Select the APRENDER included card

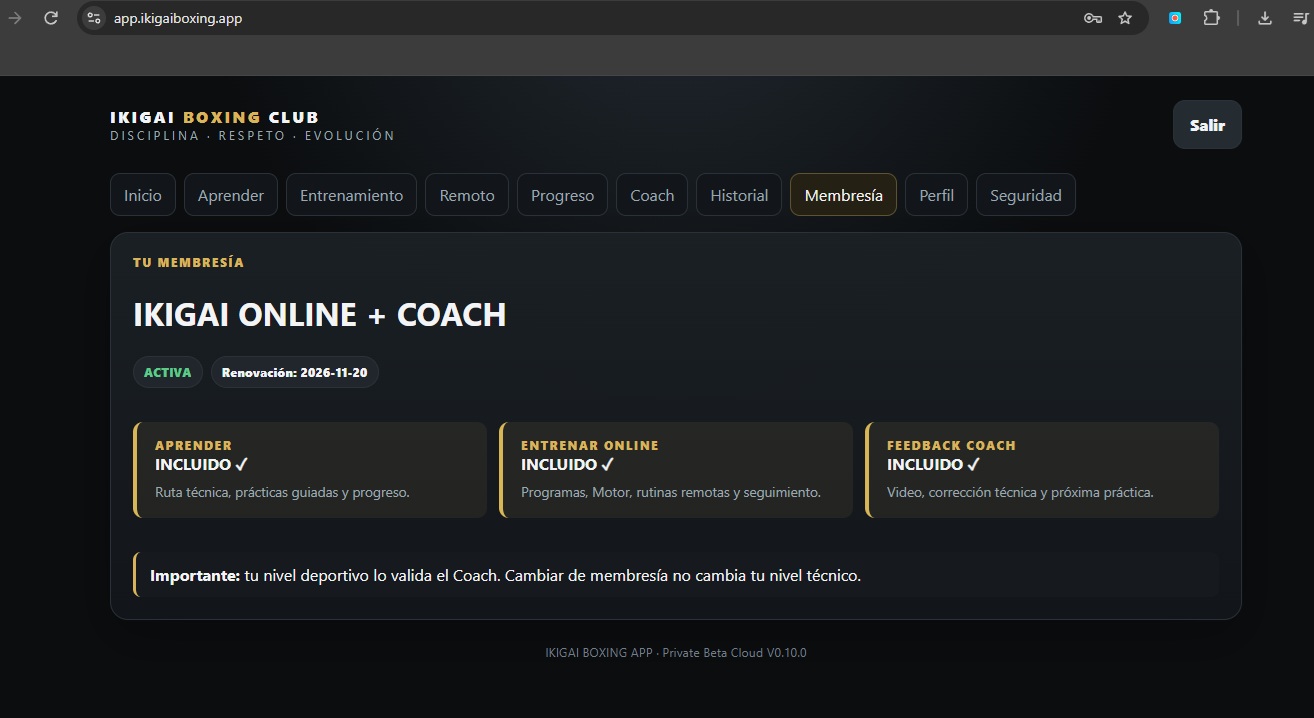pos(310,470)
